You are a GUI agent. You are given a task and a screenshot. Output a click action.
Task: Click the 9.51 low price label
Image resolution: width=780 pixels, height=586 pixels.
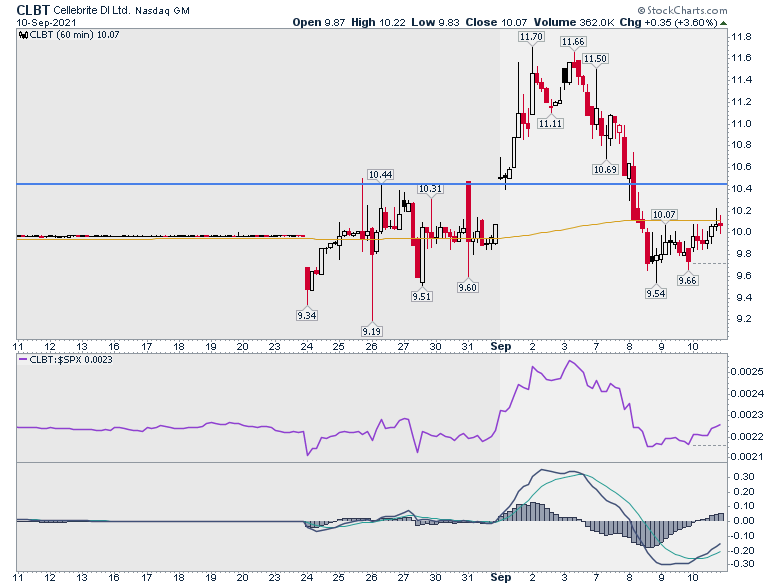pos(421,296)
